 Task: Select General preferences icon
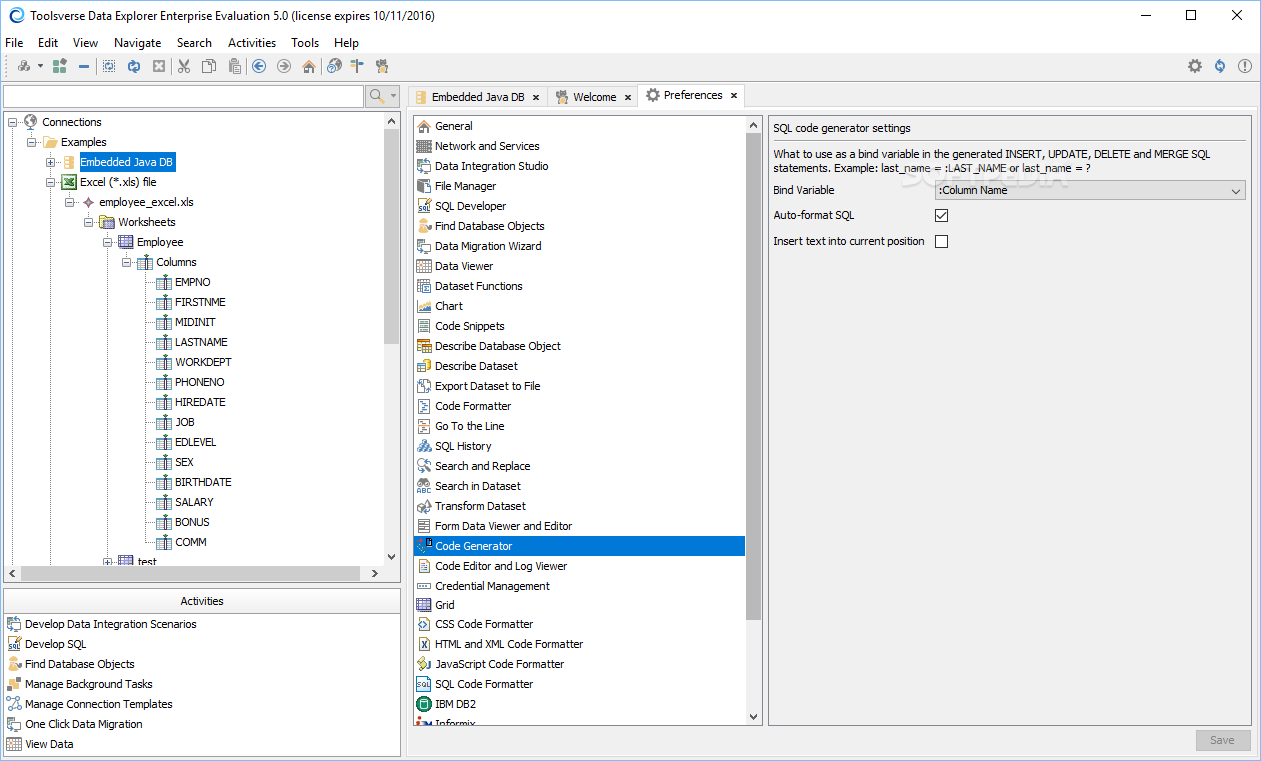click(424, 126)
